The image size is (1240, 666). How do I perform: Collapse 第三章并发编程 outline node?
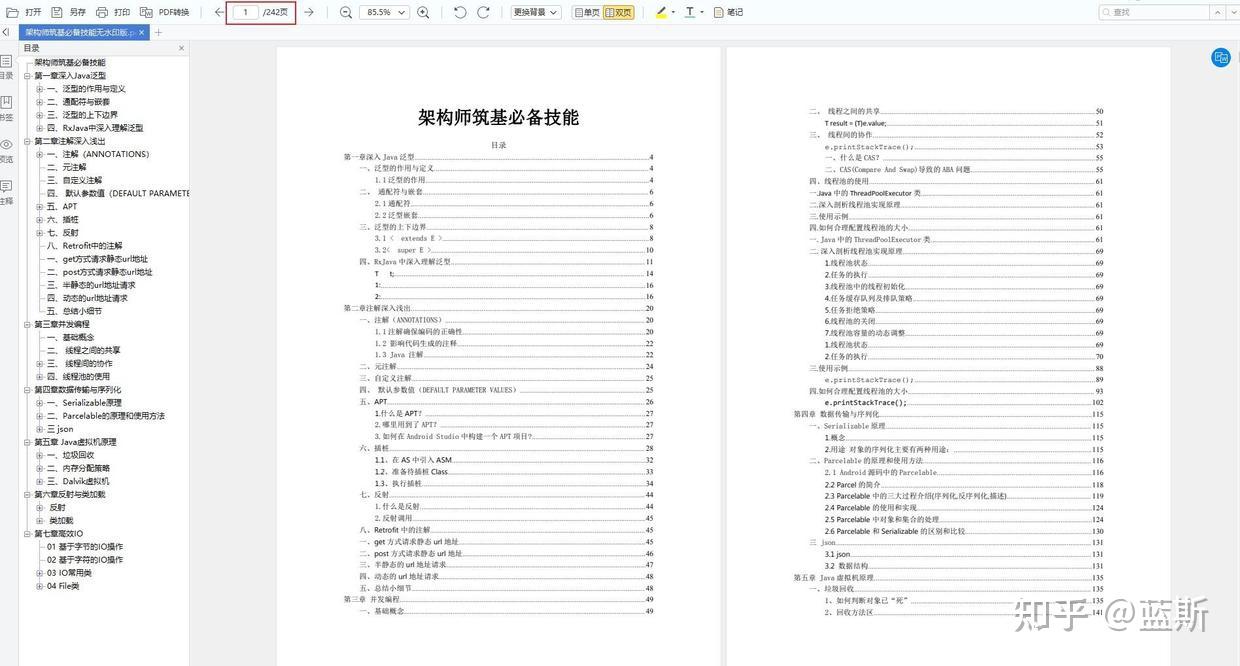27,324
